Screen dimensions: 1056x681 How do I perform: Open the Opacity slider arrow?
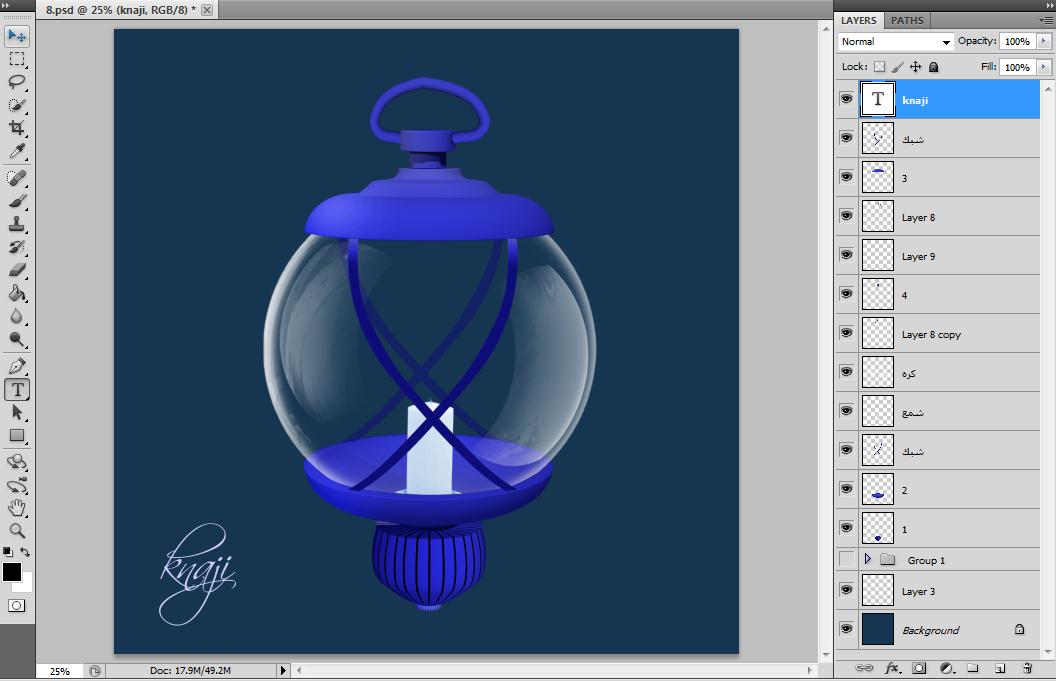click(1045, 42)
